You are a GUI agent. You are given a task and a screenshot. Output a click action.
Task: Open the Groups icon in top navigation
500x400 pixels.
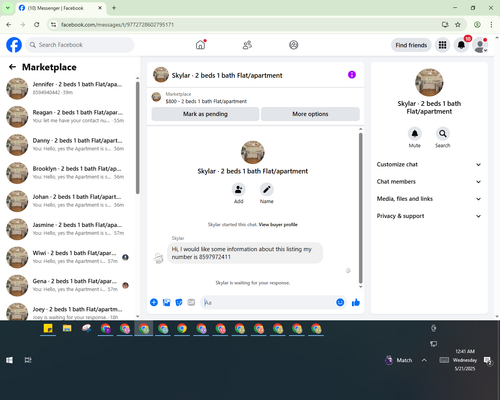(x=294, y=45)
